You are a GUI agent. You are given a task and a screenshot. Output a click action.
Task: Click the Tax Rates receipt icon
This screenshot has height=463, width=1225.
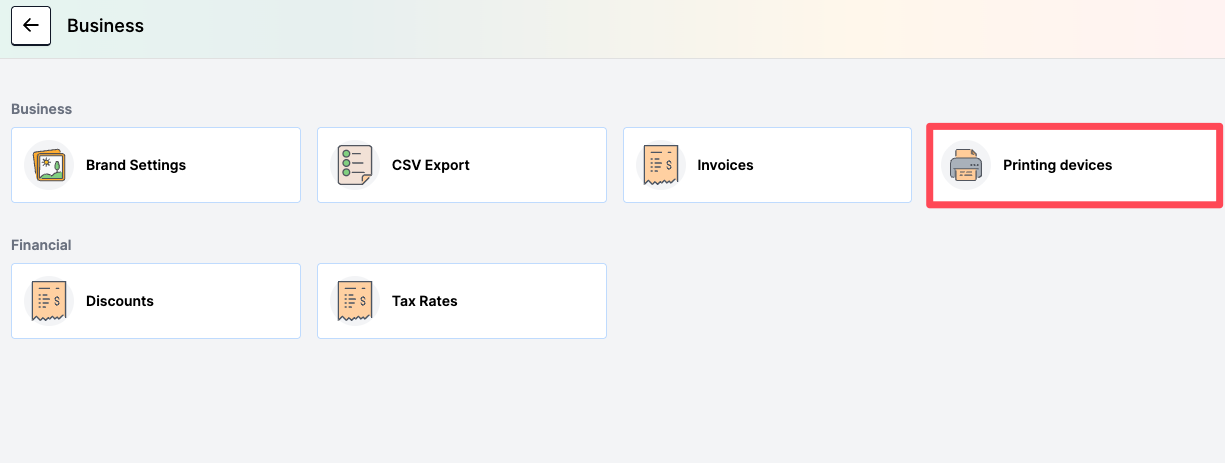[x=355, y=301]
